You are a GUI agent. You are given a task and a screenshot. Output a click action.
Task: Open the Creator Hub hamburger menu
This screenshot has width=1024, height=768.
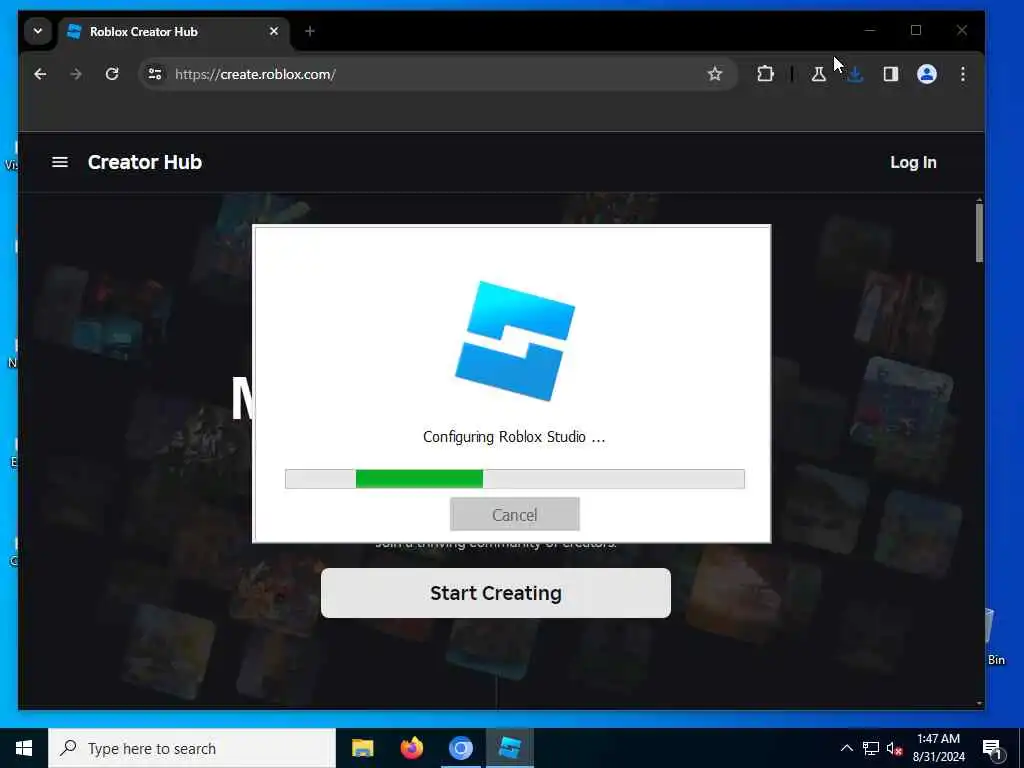point(60,162)
